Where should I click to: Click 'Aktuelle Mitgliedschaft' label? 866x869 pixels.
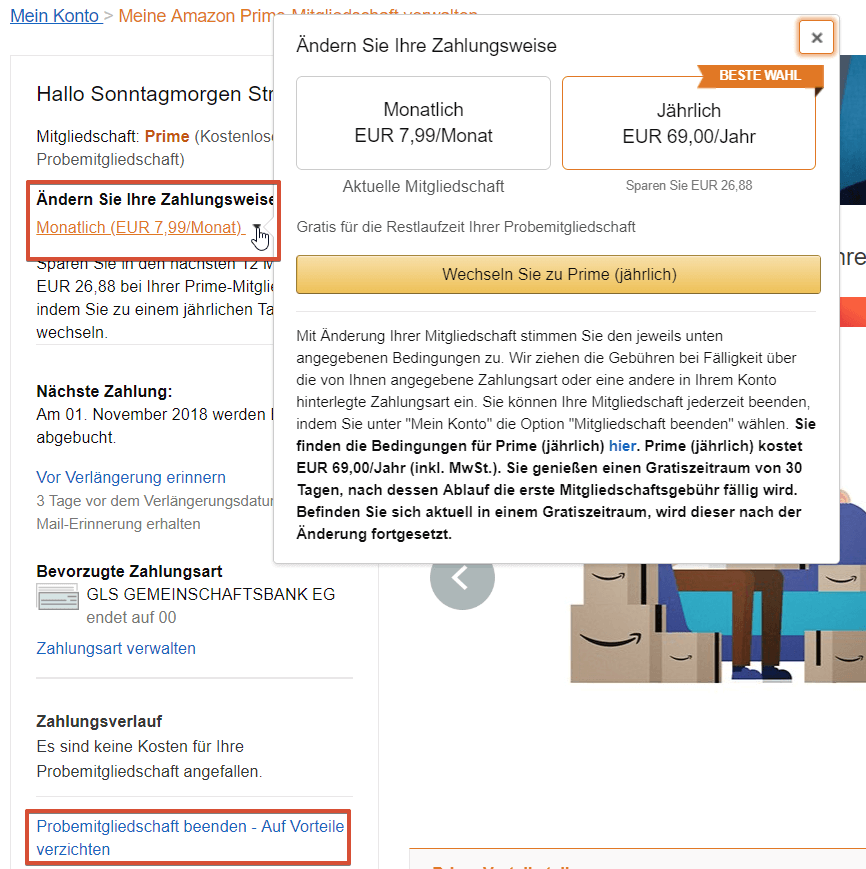point(423,186)
